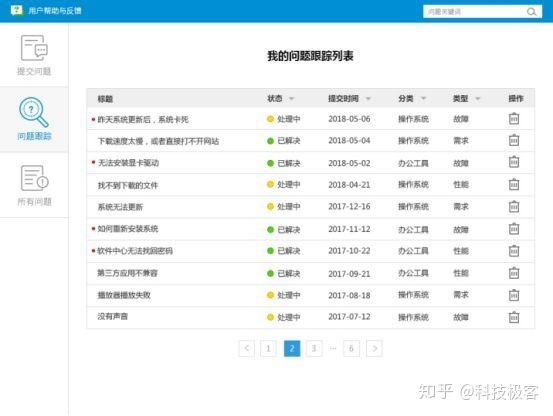
Task: Expand the 提交时间 column sort dropdown
Action: [368, 98]
